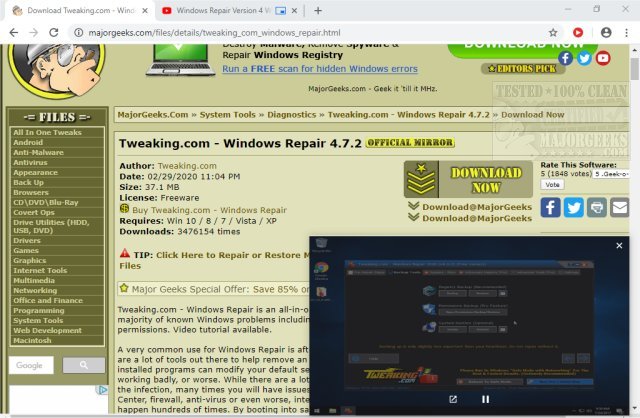Open Antivirus files category
Image resolution: width=640 pixels, height=418 pixels.
click(30, 162)
